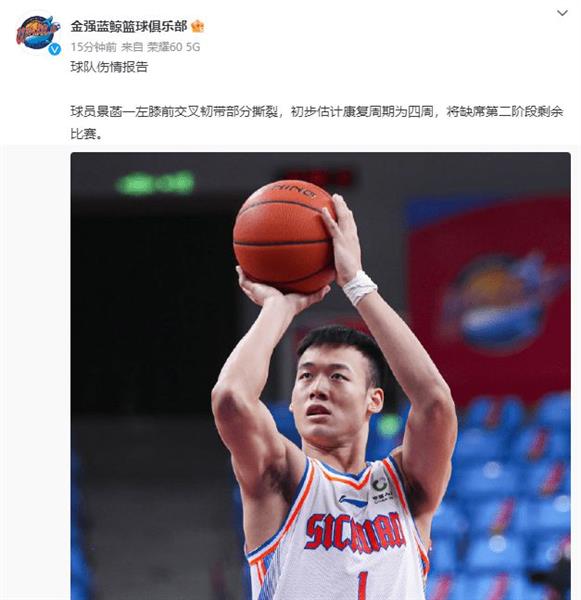Click the blurred team logo banner
Screen dimensions: 581x600
pos(498,302)
